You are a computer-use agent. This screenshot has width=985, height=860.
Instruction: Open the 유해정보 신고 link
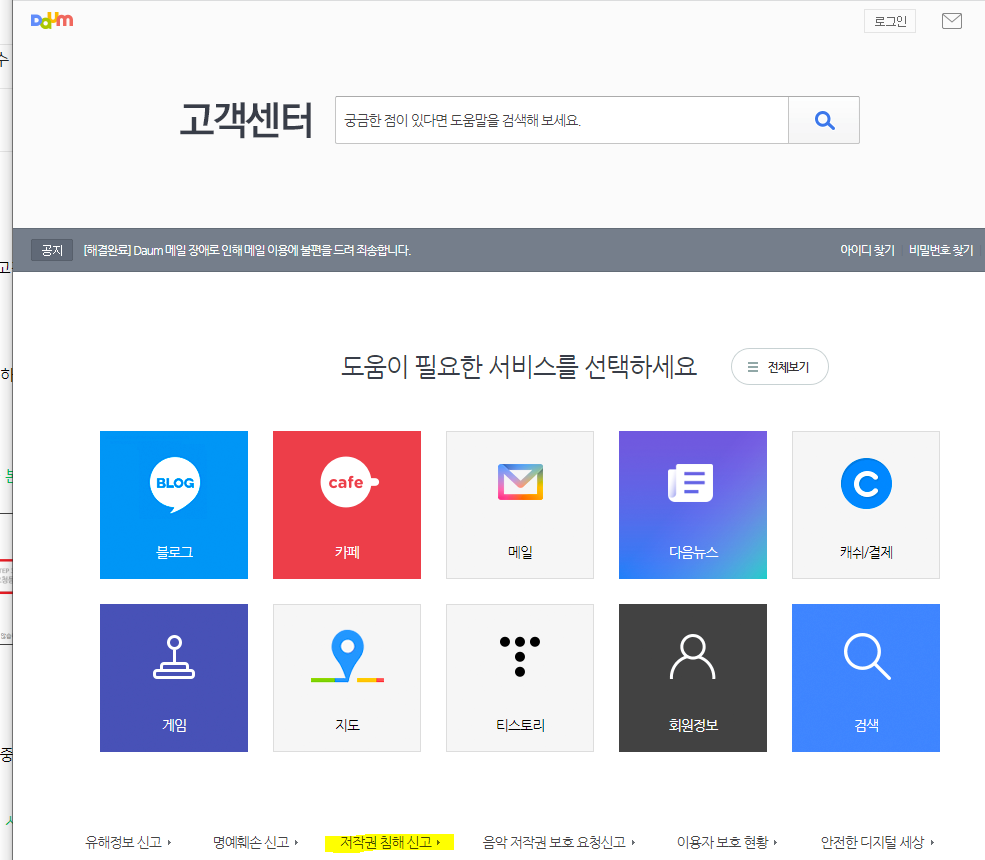(128, 842)
